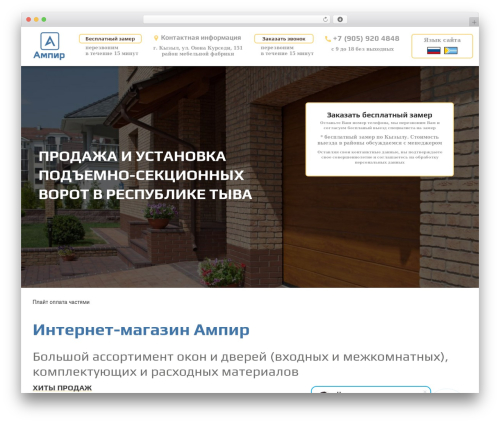Switch site language to Russian flag
Image resolution: width=500 pixels, height=423 pixels.
[x=434, y=51]
